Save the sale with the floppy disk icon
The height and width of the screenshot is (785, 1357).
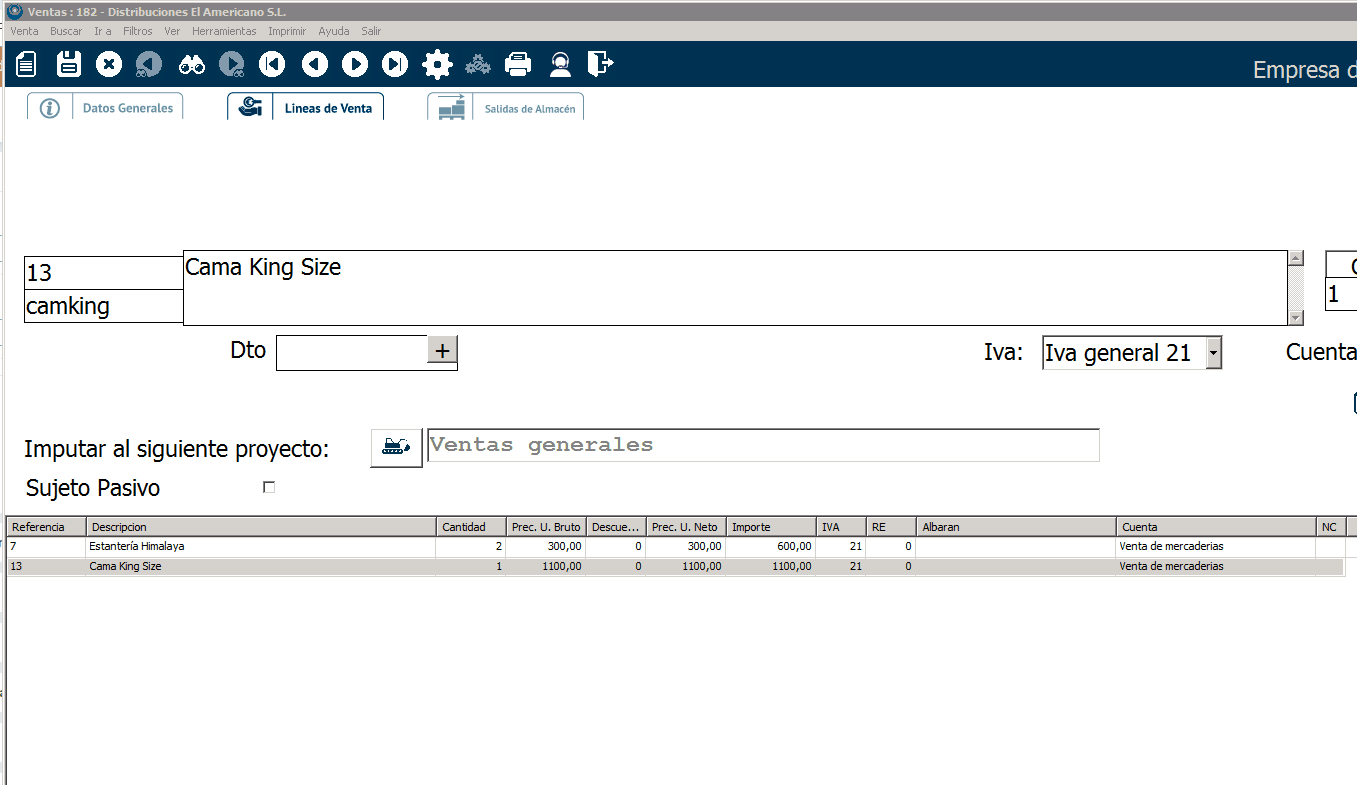[x=69, y=65]
